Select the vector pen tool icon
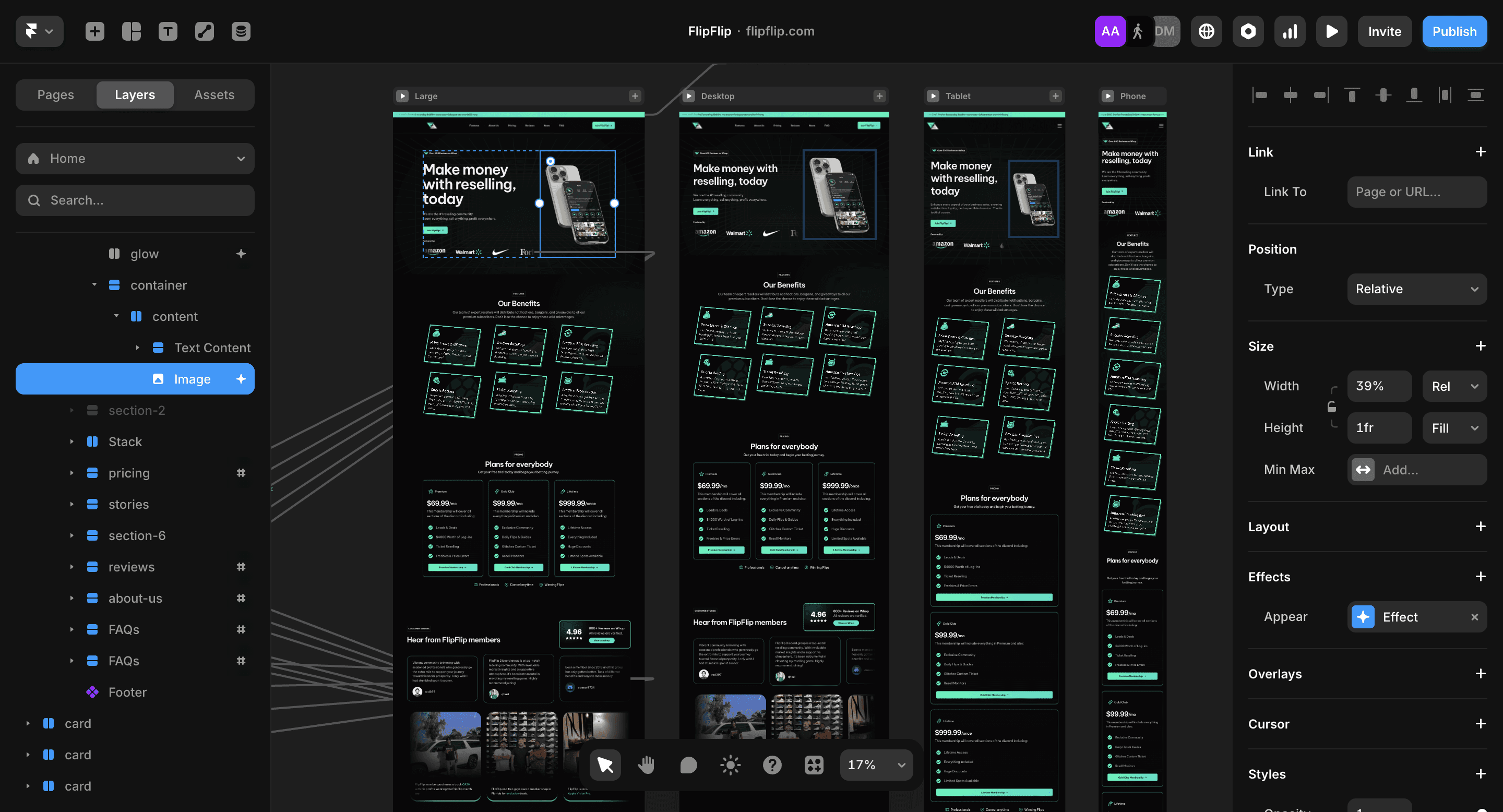The width and height of the screenshot is (1503, 812). point(204,31)
